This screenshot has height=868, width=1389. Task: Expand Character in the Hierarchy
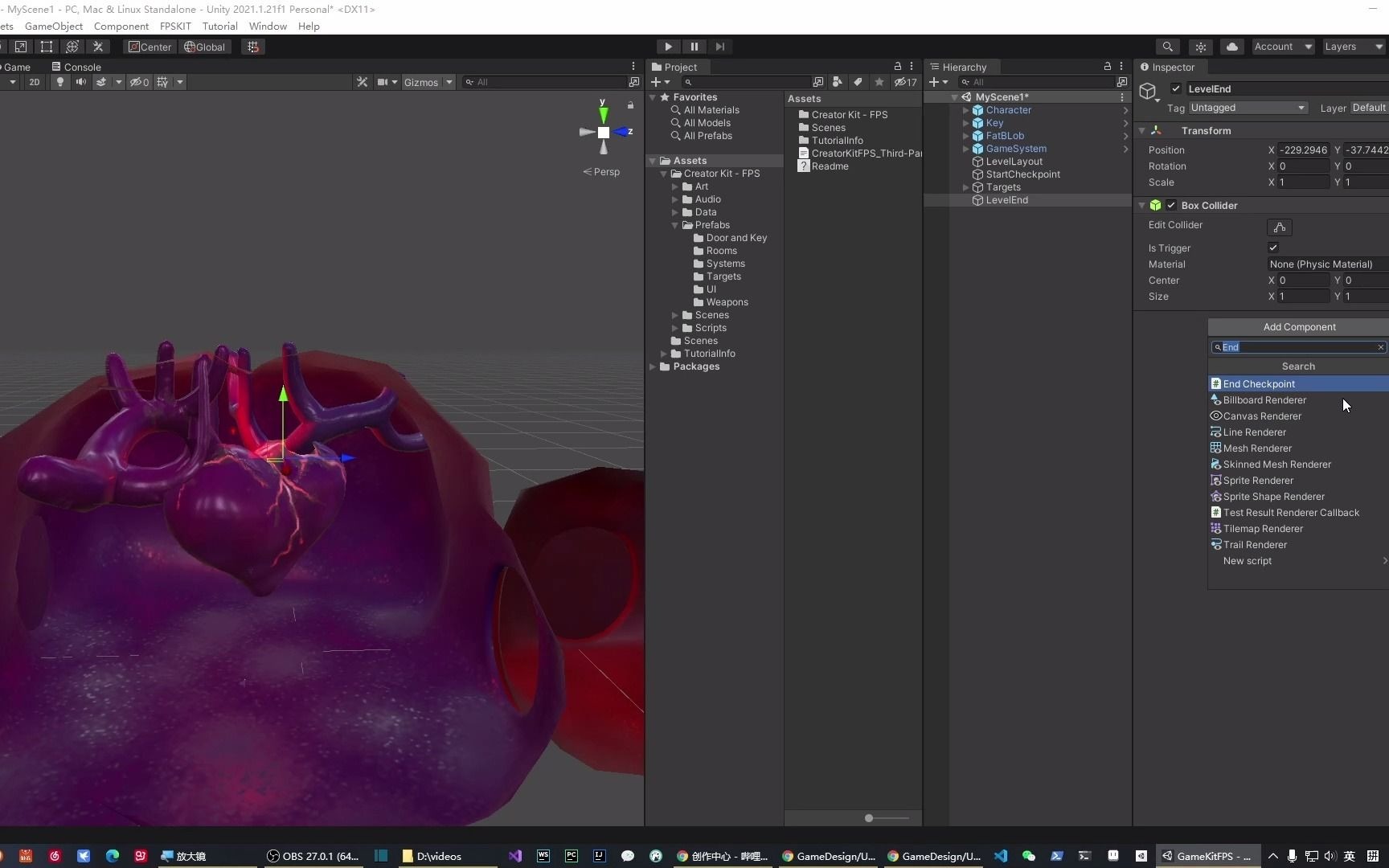point(965,110)
